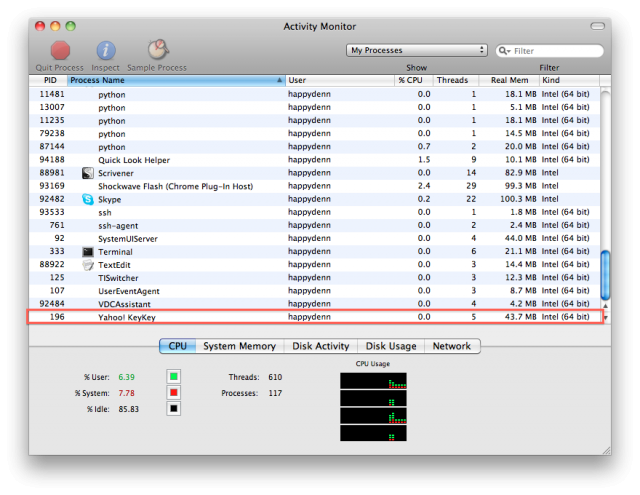
Task: Click the blue vertical scrollbar thumb
Action: click(x=606, y=275)
